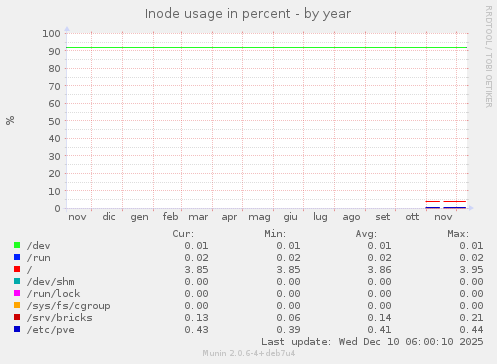This screenshot has height=364, width=497.
Task: Select the /sys/fs/cgroup legend label
Action: click(x=68, y=306)
